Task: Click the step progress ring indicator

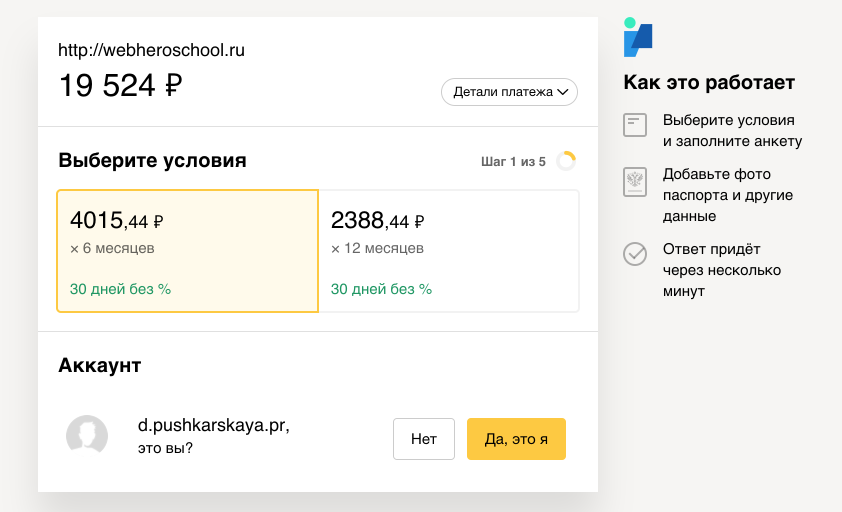Action: point(566,161)
